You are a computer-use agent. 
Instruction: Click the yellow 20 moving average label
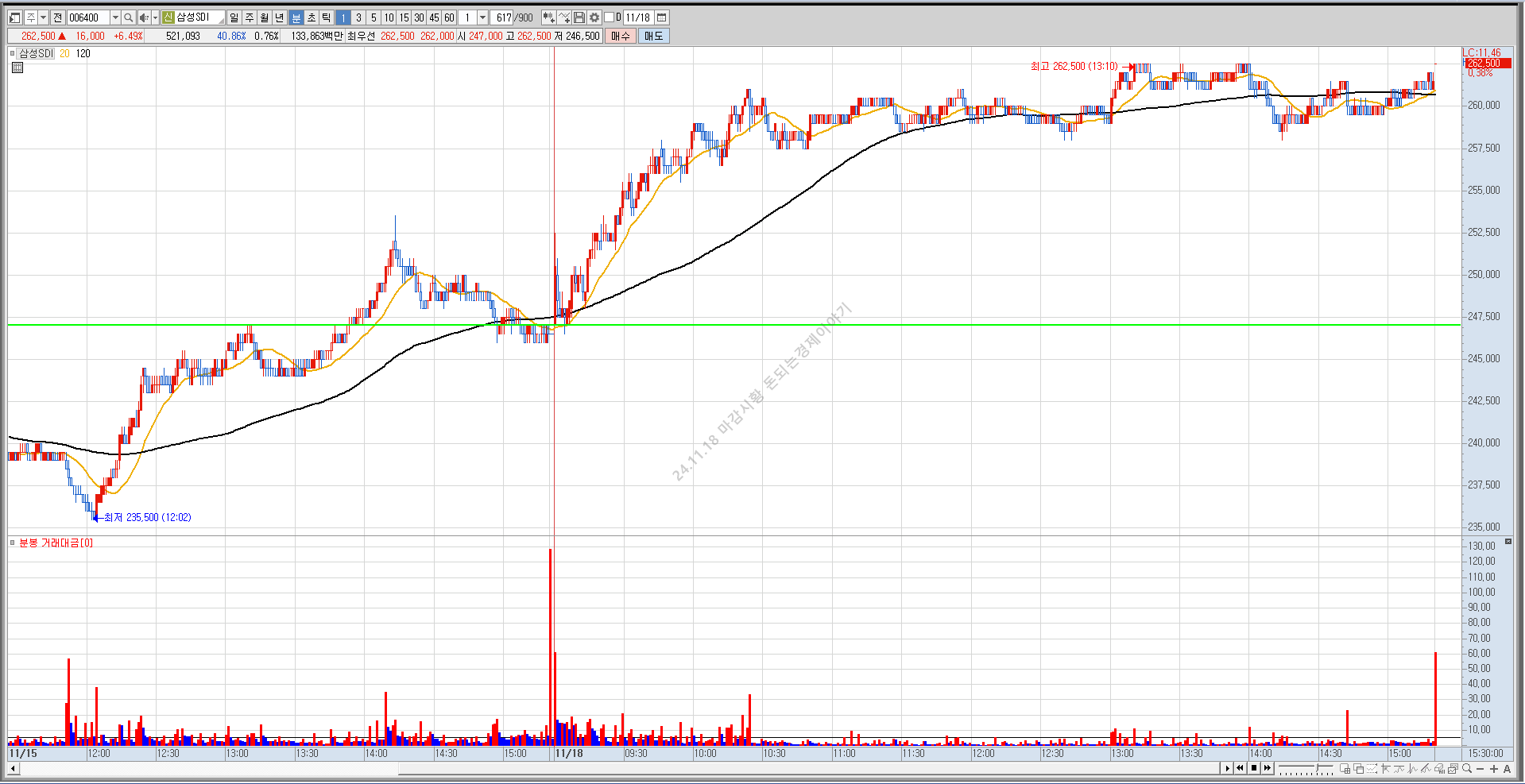tap(64, 53)
